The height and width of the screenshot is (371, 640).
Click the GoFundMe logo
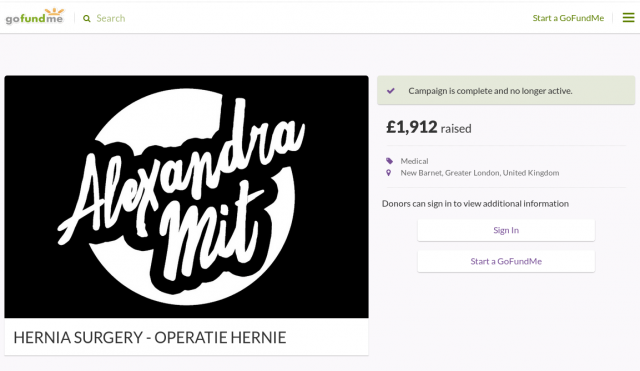(x=35, y=17)
